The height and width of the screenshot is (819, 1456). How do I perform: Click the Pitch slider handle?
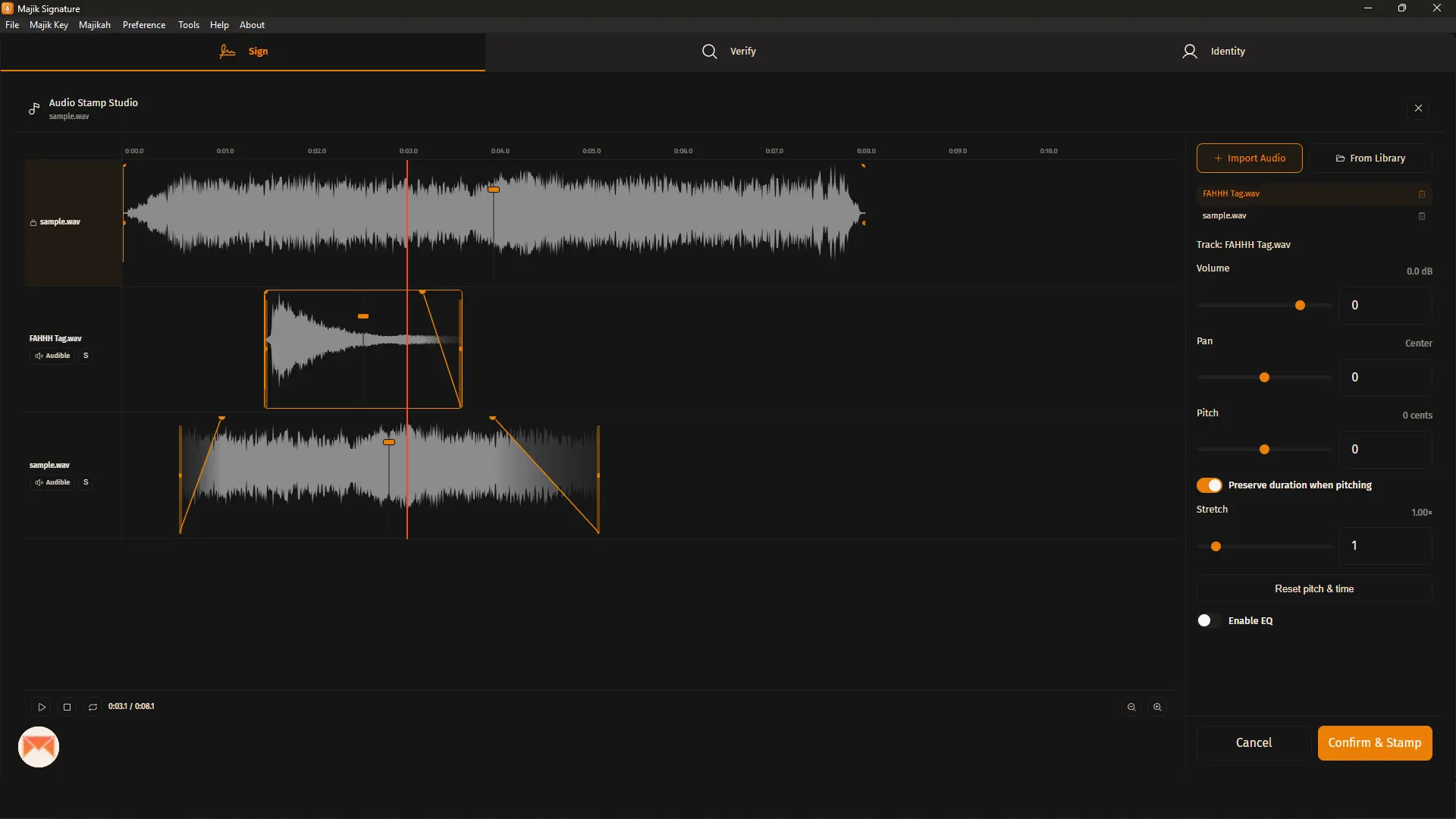[x=1264, y=450]
